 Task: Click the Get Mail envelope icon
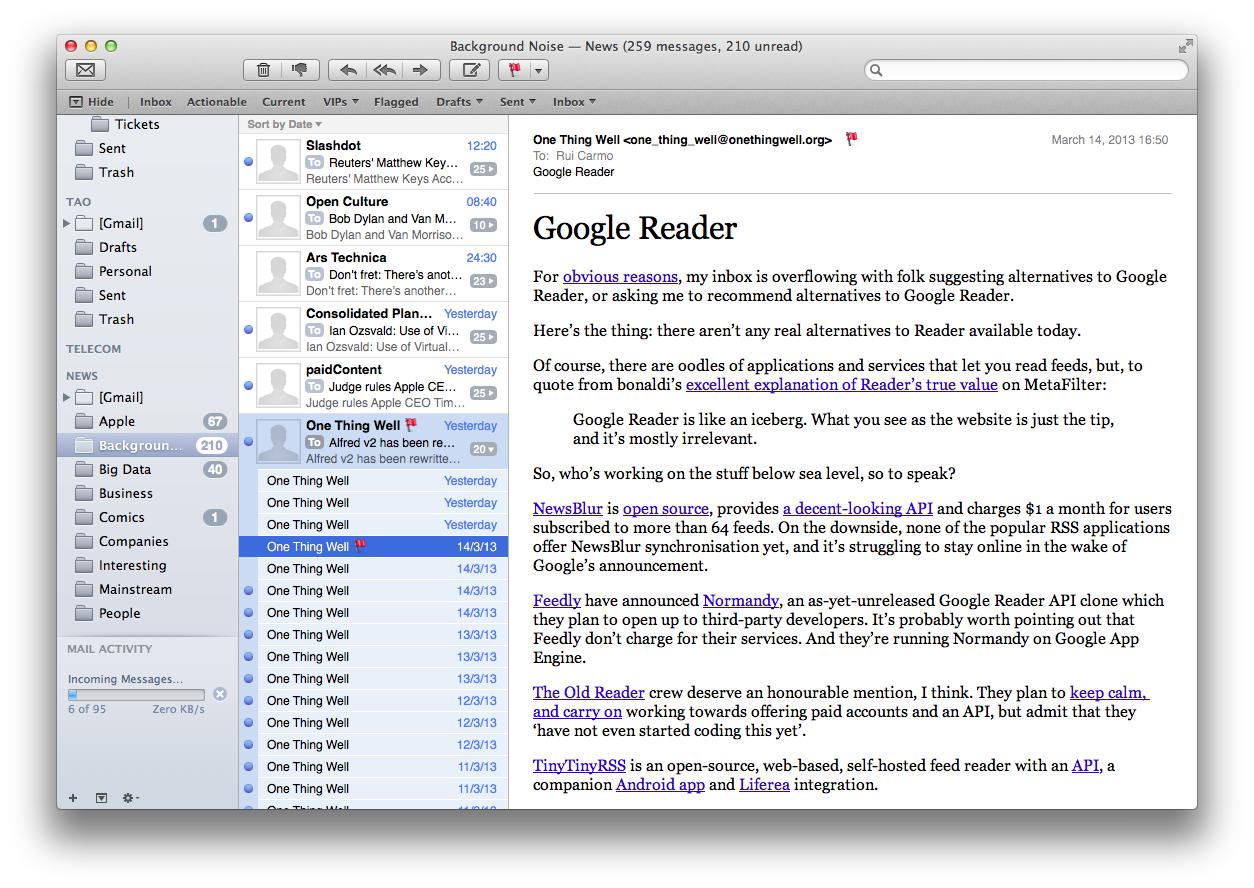point(85,70)
